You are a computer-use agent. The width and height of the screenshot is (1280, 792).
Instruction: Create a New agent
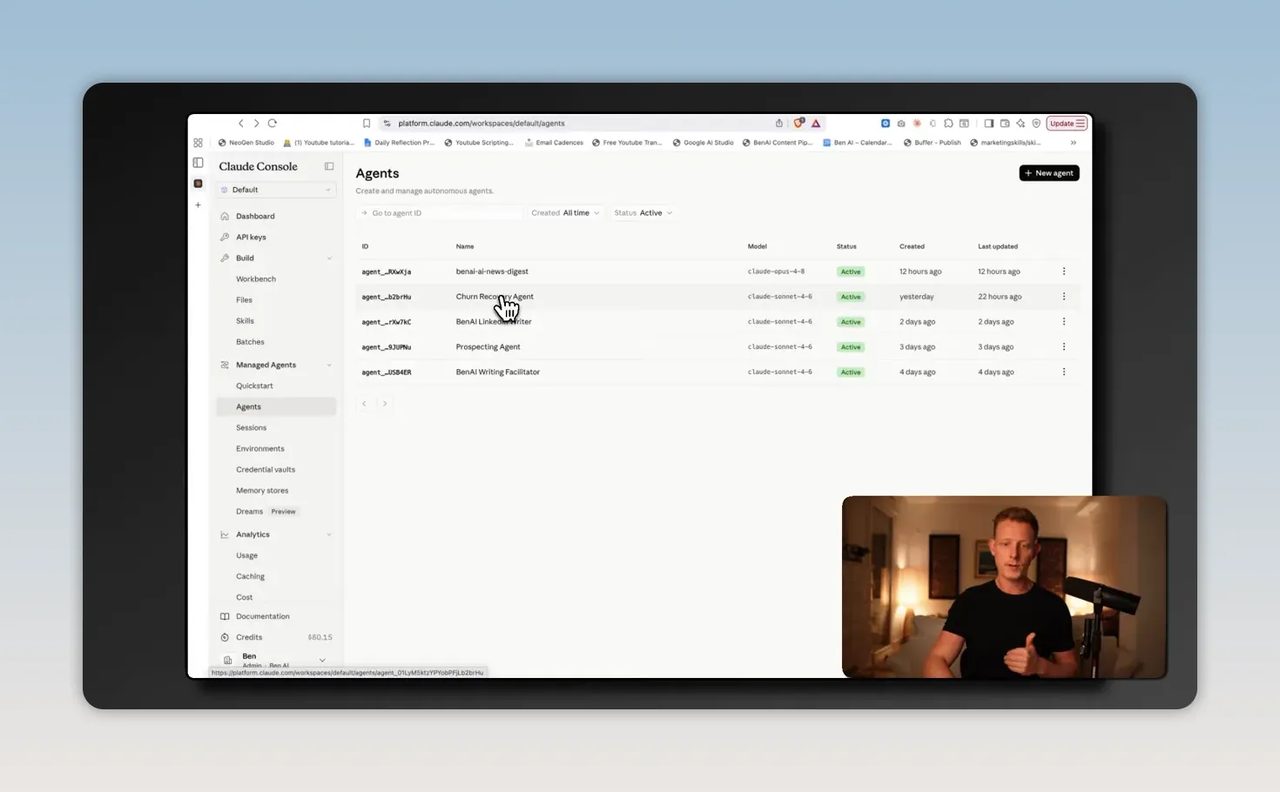tap(1049, 173)
